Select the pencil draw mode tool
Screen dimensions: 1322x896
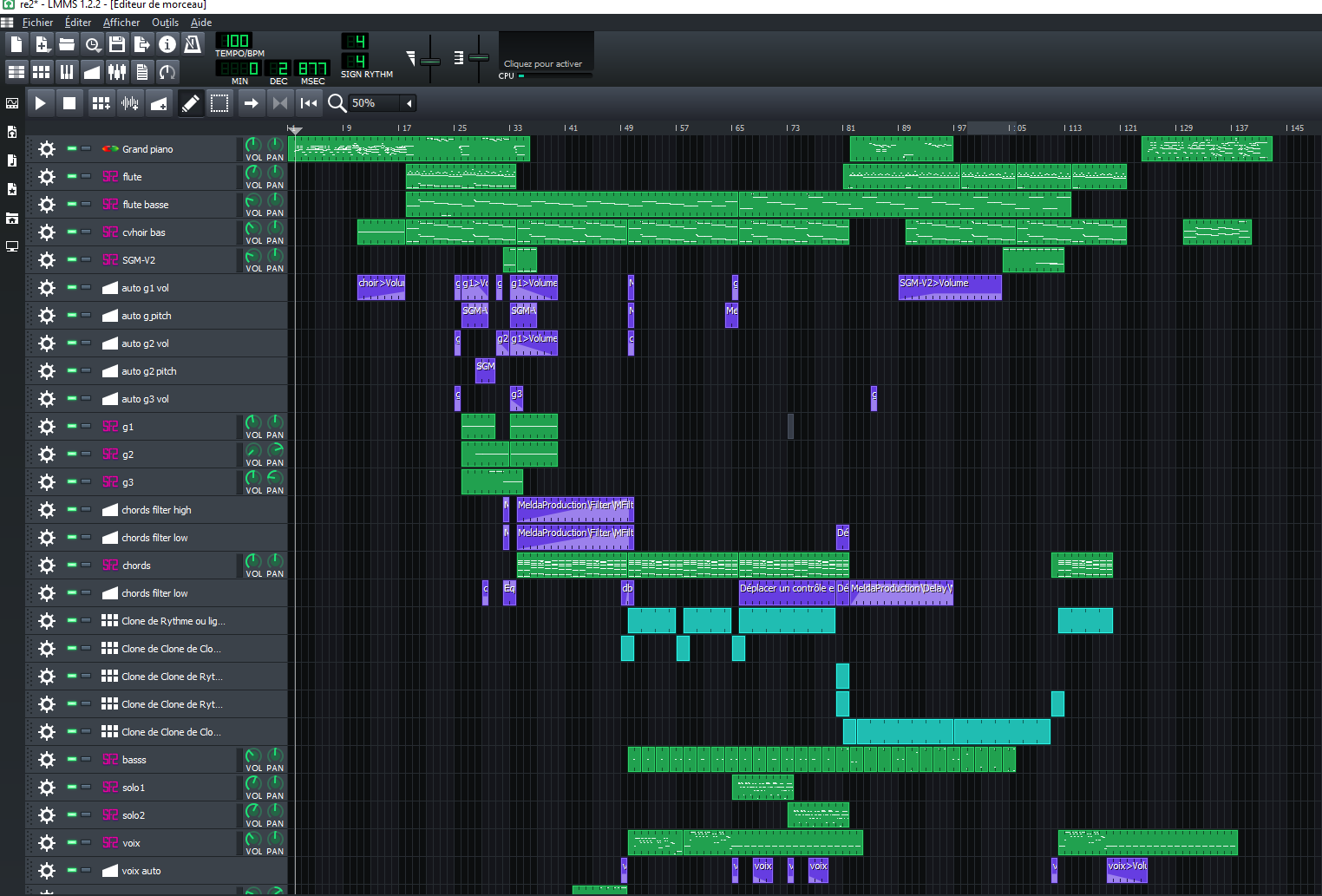pos(190,103)
